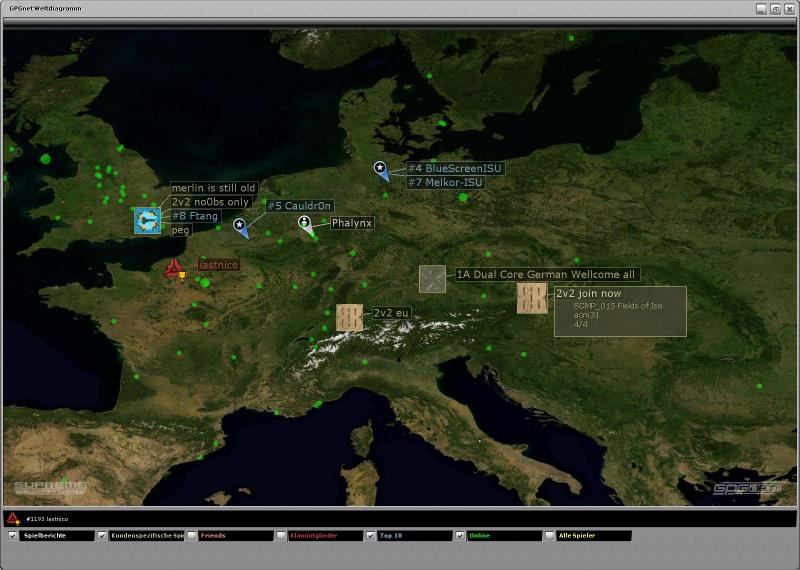Close the GPGnet Weltdiagramm window
This screenshot has width=800, height=570.
[789, 9]
